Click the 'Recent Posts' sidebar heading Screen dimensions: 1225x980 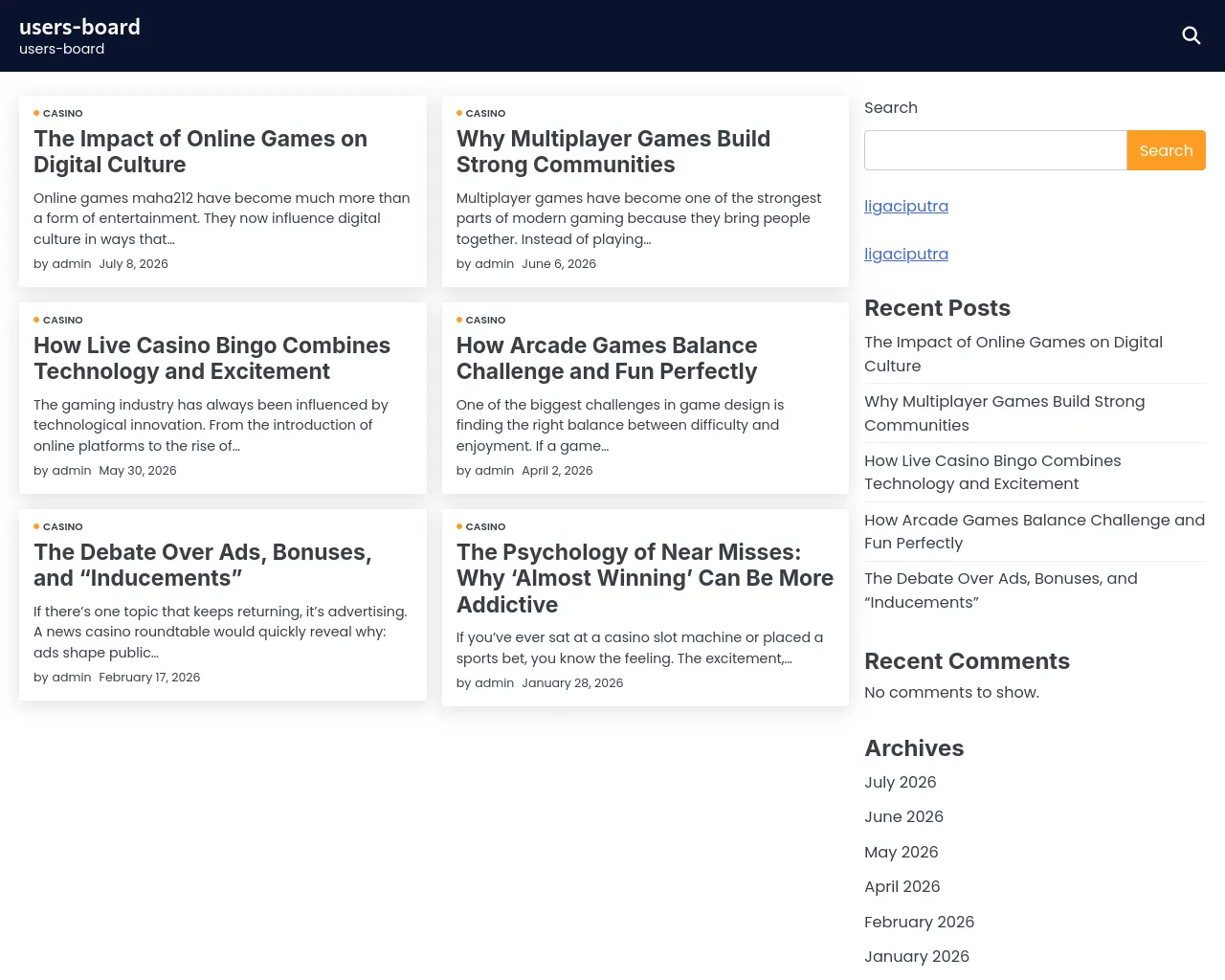point(937,308)
